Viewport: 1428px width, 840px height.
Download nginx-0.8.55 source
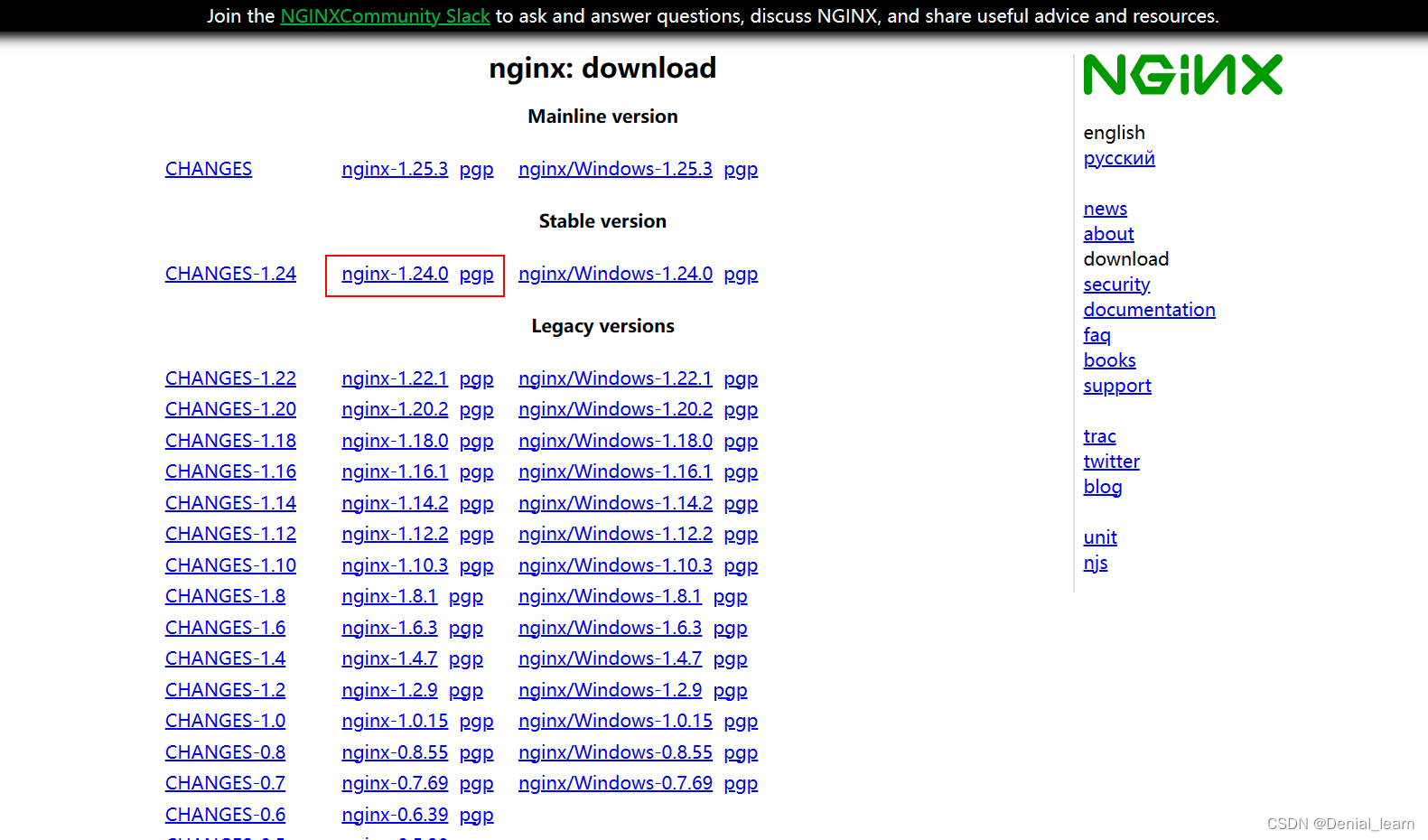click(x=395, y=752)
